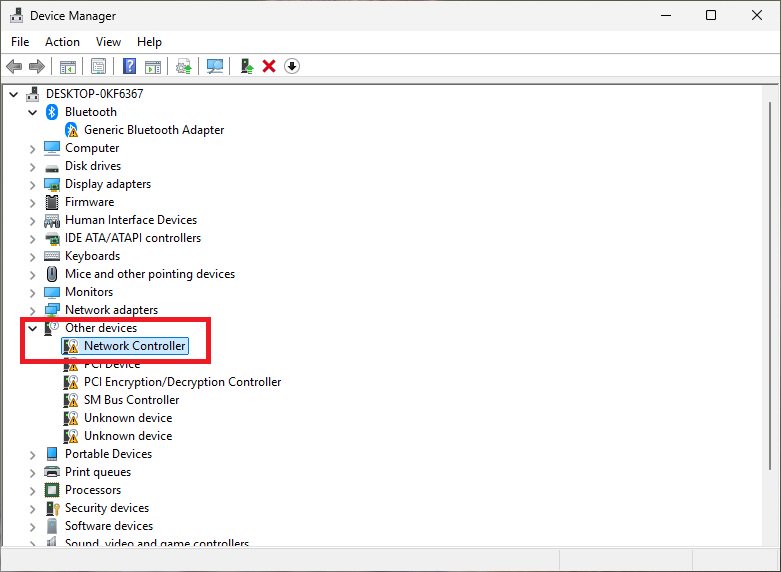Click the IDE ATA/ATAPI controllers icon
The height and width of the screenshot is (572, 781).
coord(52,239)
